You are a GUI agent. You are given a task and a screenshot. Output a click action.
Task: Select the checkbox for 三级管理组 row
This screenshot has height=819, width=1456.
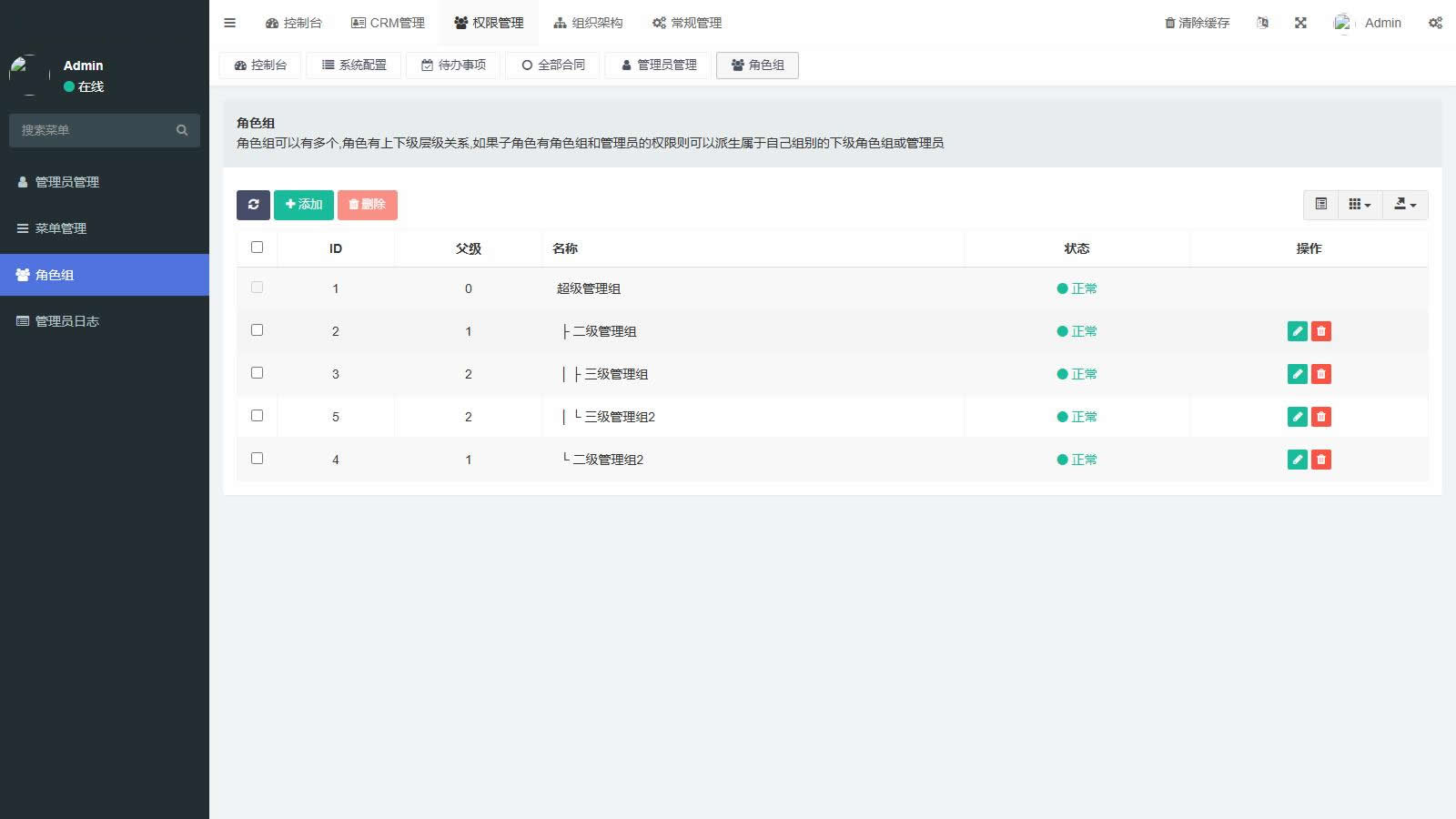coord(257,373)
